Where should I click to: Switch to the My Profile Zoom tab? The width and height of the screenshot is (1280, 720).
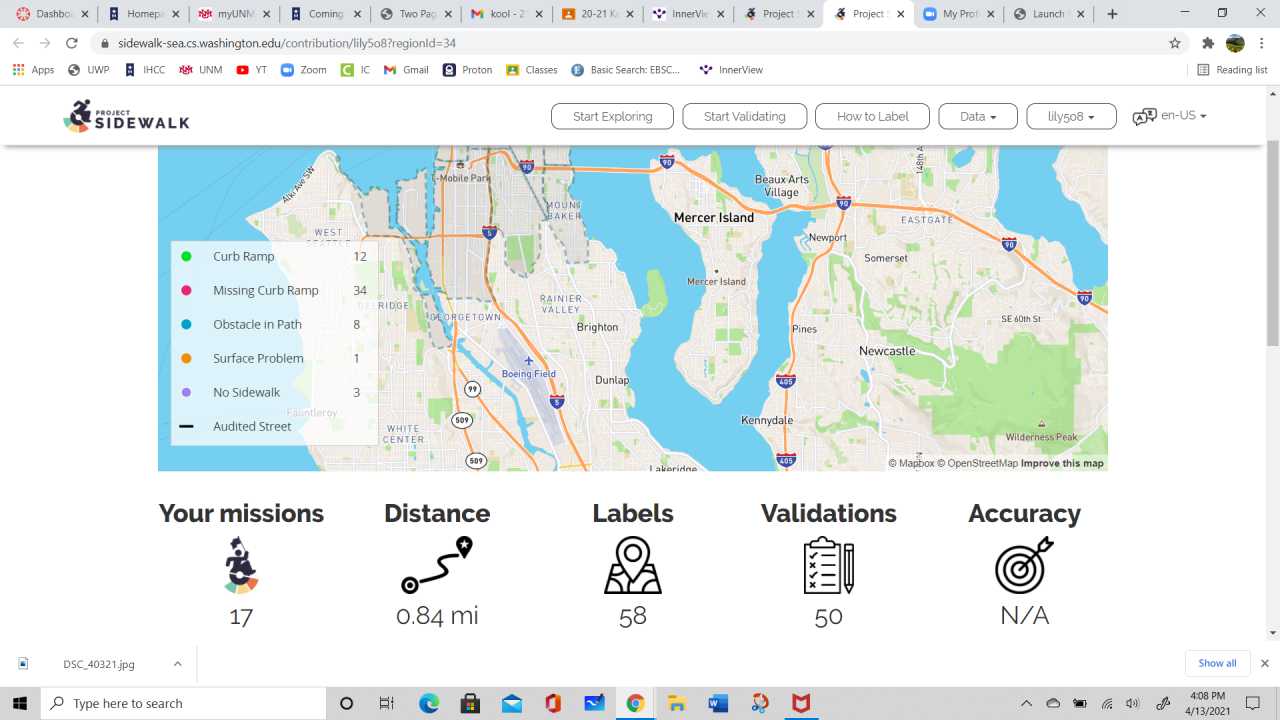click(958, 14)
